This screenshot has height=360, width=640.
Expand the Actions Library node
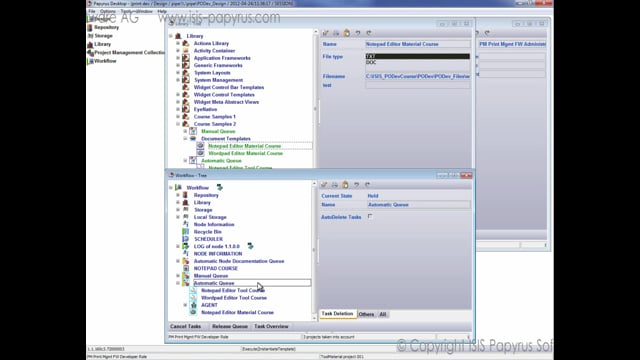178,43
